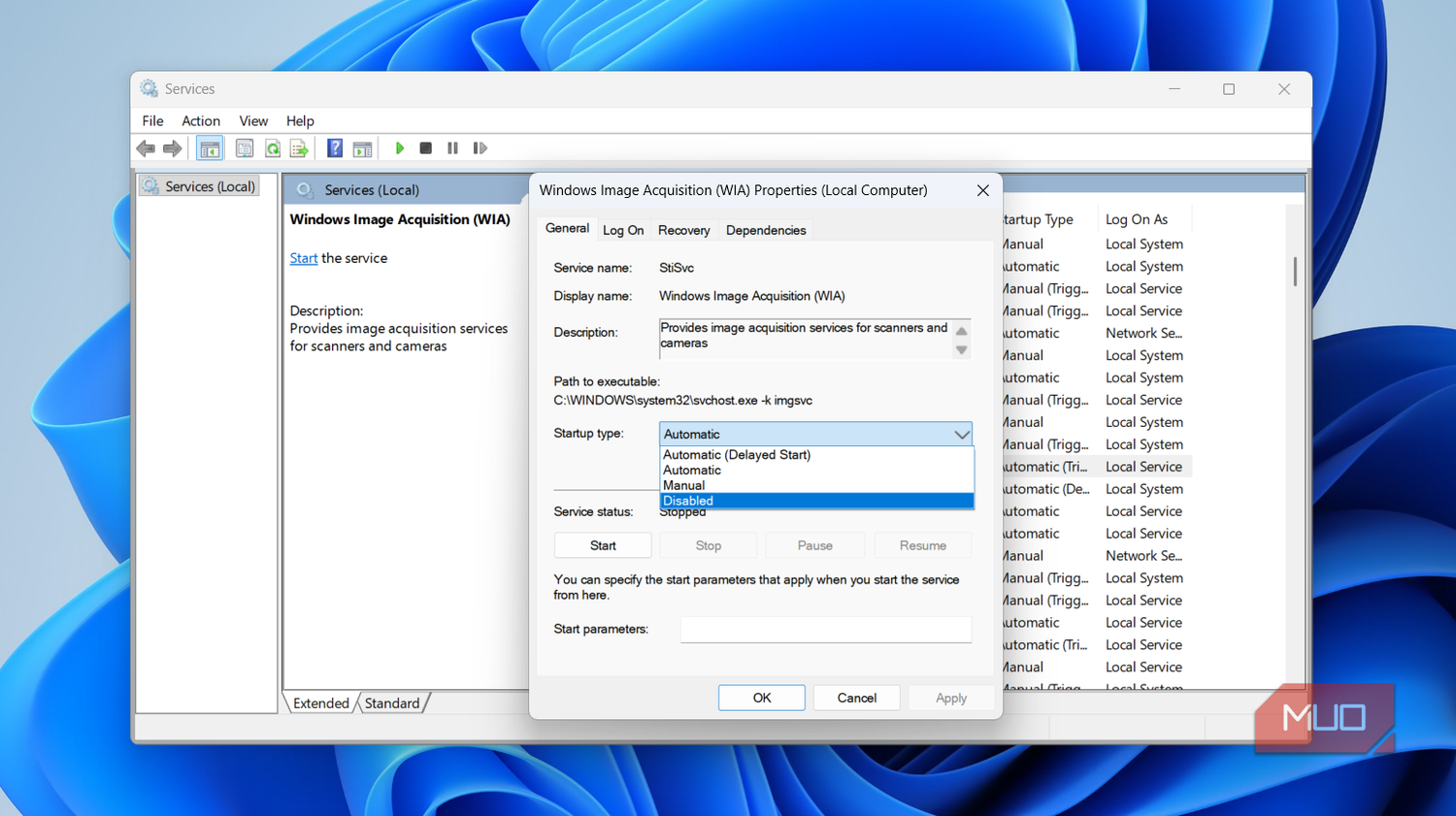1456x816 pixels.
Task: Switch to the Log On tab
Action: tap(623, 230)
